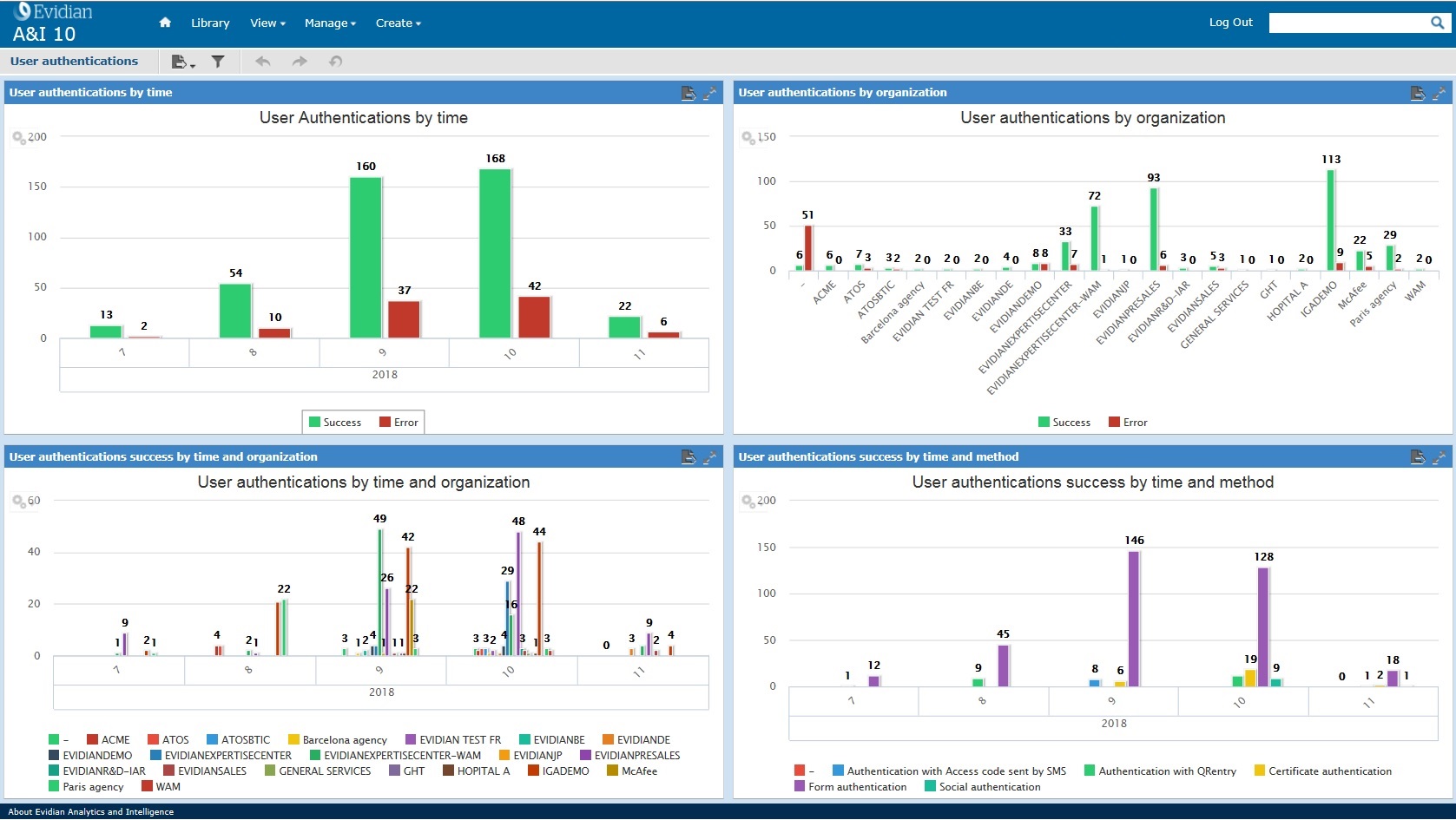Screen dimensions: 1456x820
Task: Maximize the 'success by time and method' panel
Action: [x=1439, y=457]
